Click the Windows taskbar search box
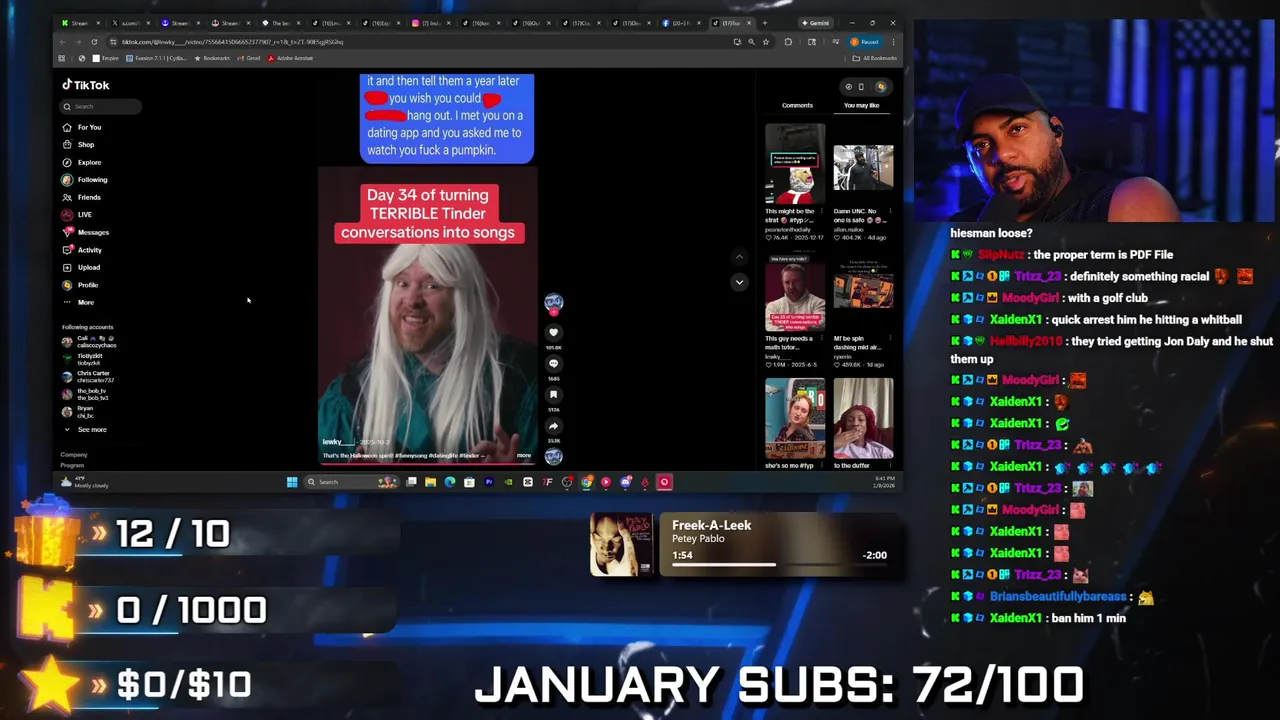The image size is (1280, 720). 352,482
